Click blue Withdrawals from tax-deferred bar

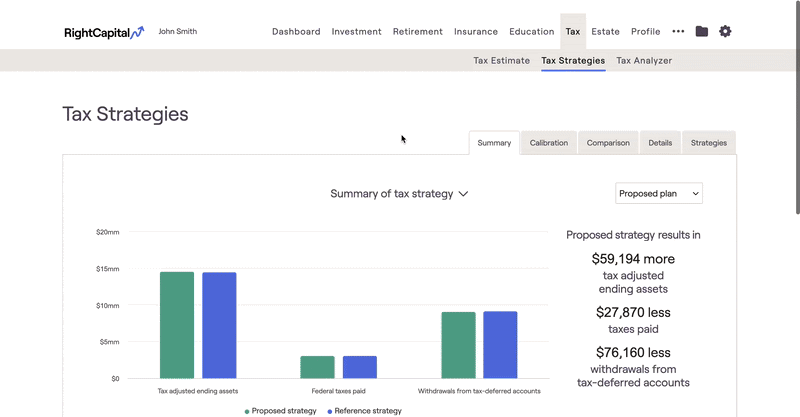501,345
